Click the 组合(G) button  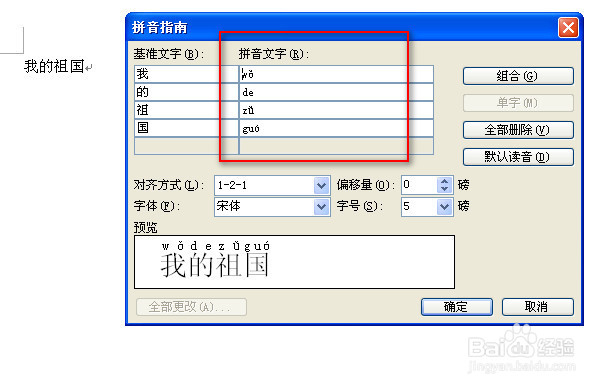[x=518, y=76]
